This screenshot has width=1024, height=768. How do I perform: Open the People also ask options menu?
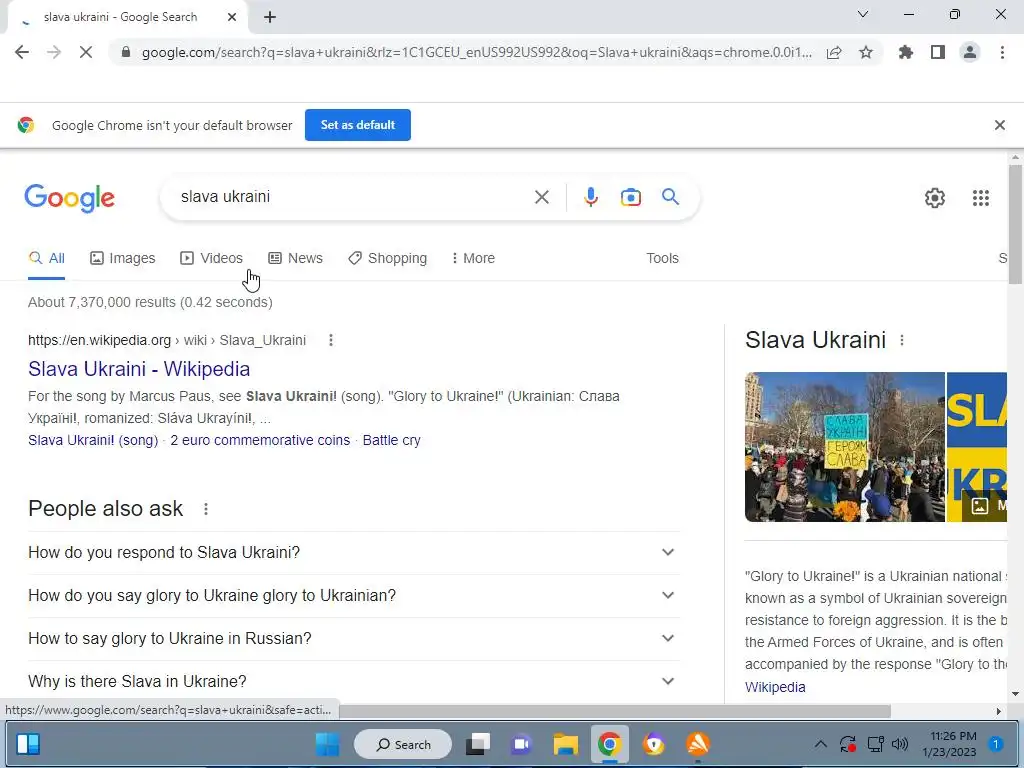[206, 509]
